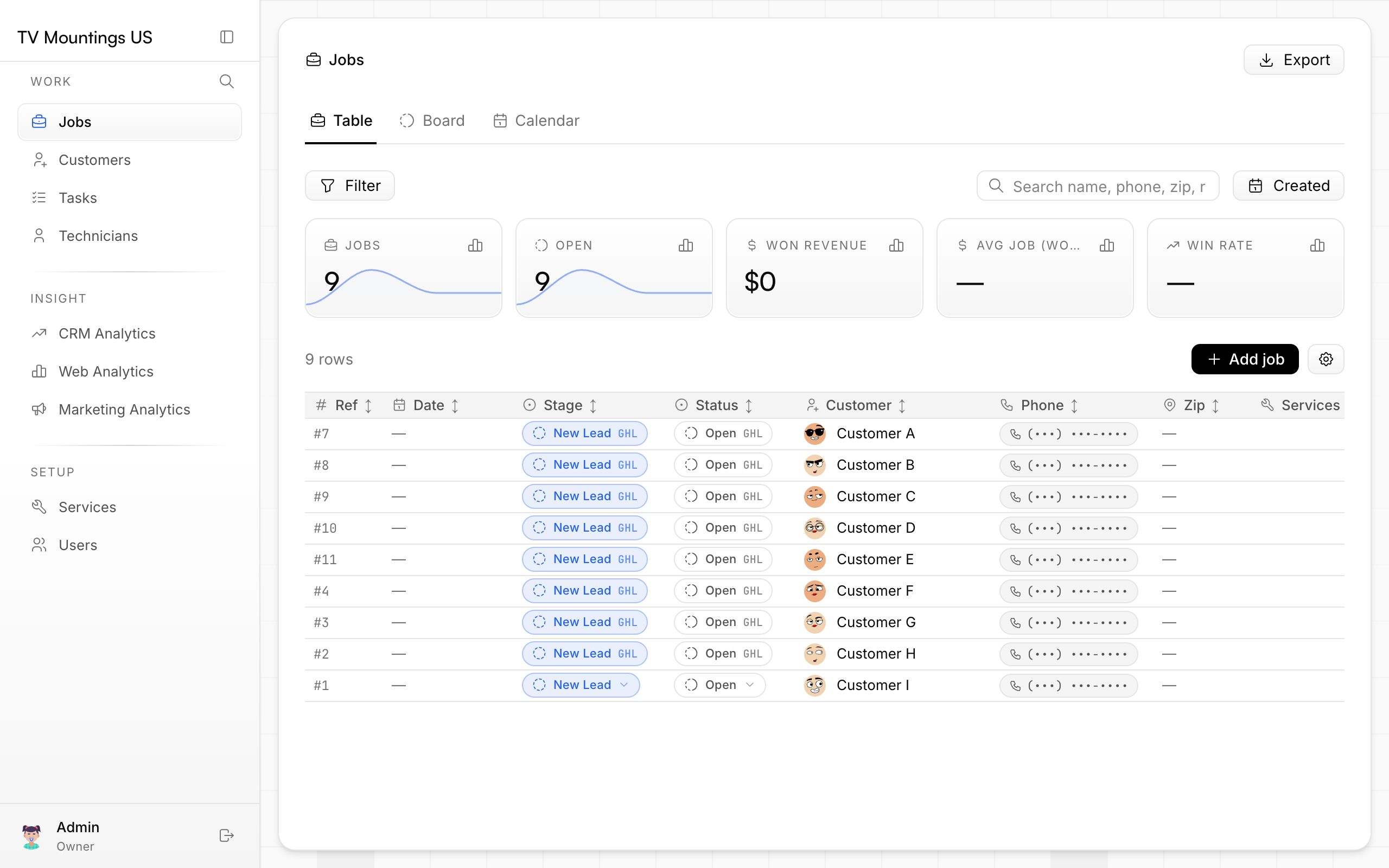Open New Lead GHL stage for job #7

[x=585, y=434]
